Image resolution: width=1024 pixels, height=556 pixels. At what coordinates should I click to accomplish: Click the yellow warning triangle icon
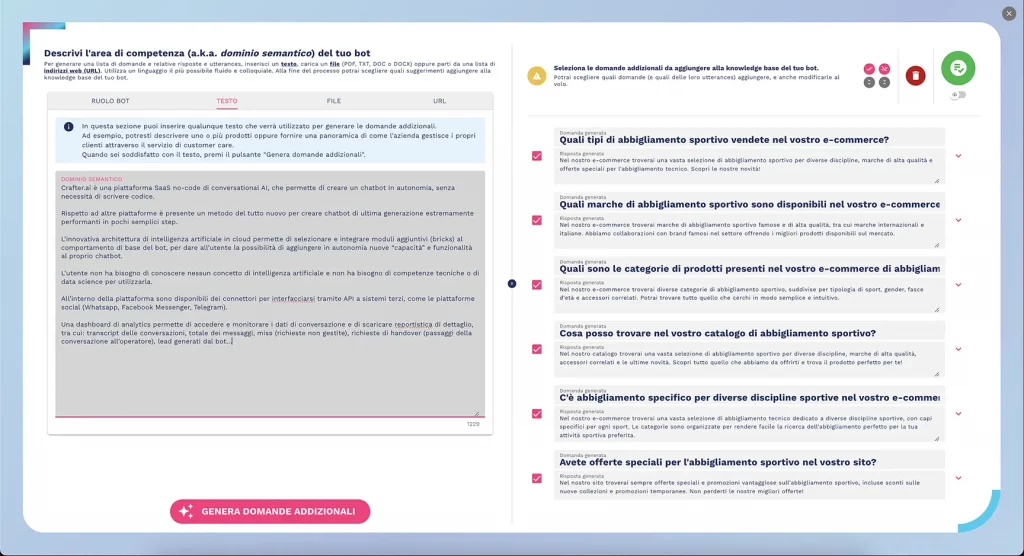(x=537, y=76)
